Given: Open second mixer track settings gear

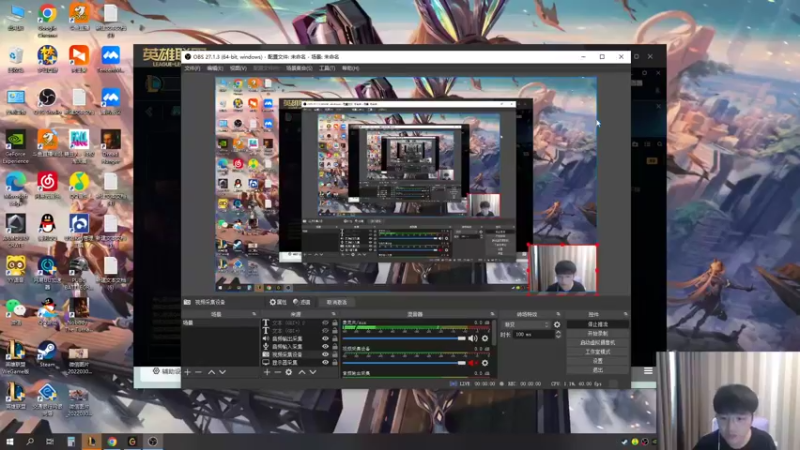Looking at the screenshot, I should point(485,363).
